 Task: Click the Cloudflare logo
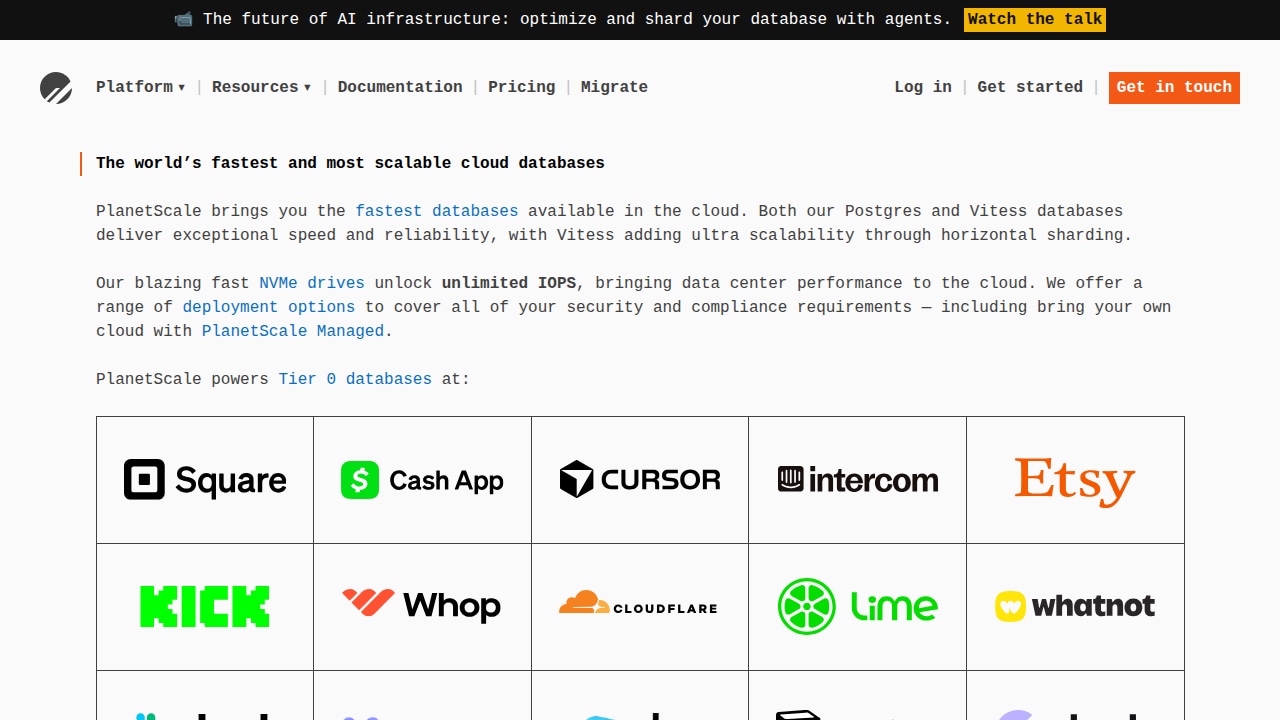point(638,603)
